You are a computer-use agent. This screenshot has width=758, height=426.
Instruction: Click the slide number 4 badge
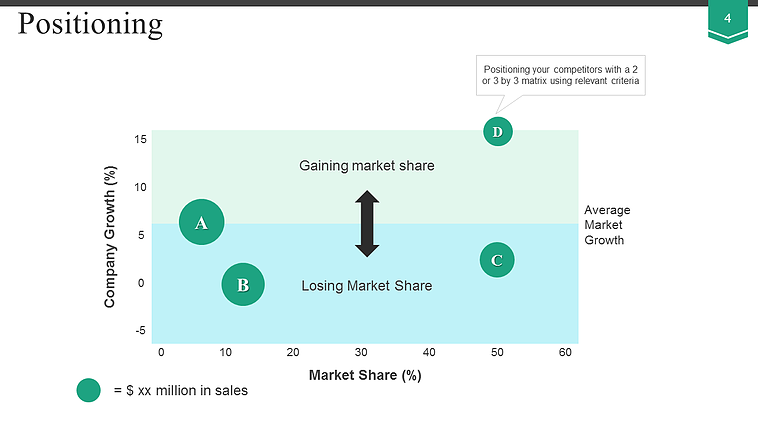pos(727,20)
